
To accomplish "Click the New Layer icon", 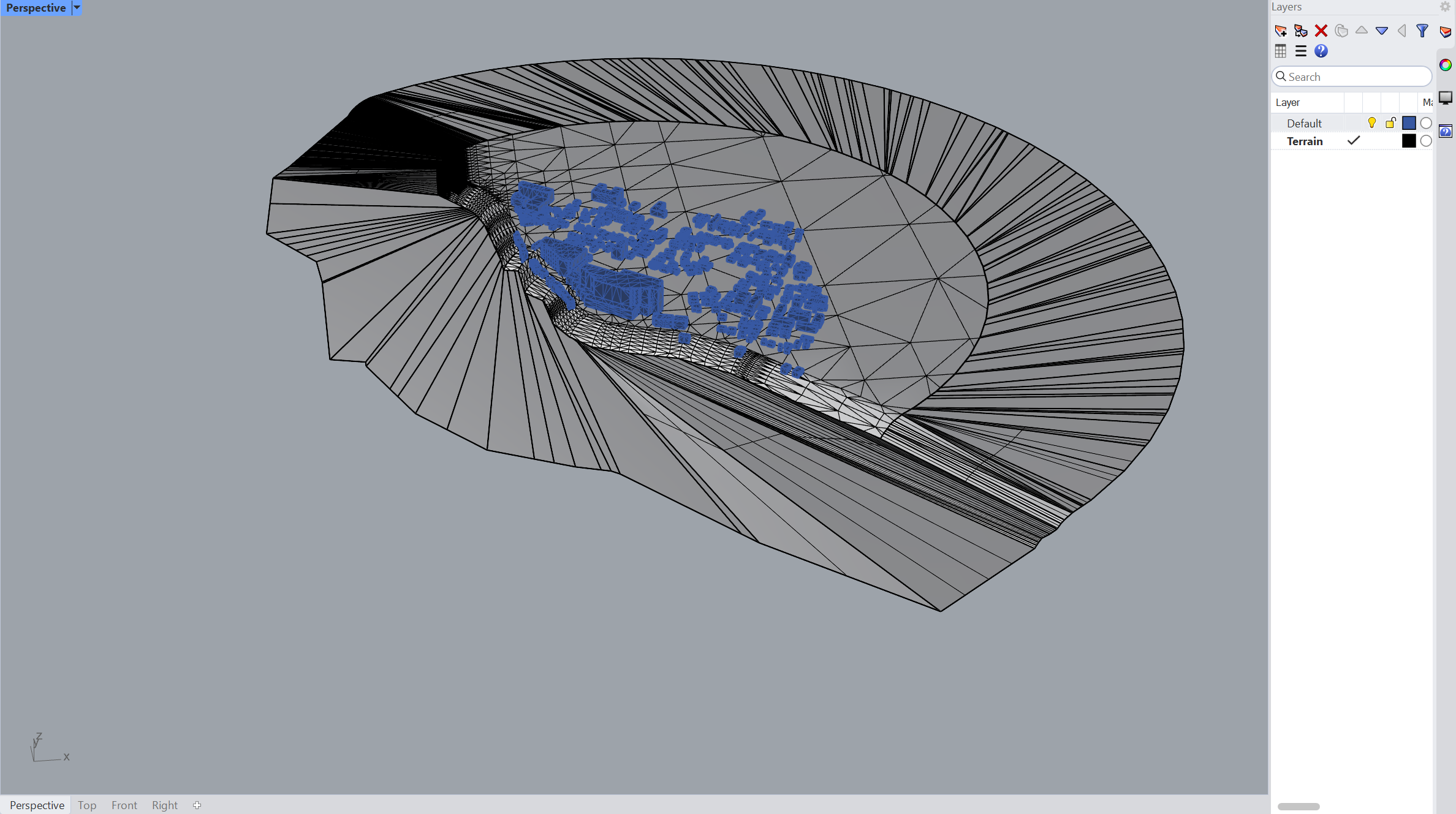I will tap(1281, 31).
